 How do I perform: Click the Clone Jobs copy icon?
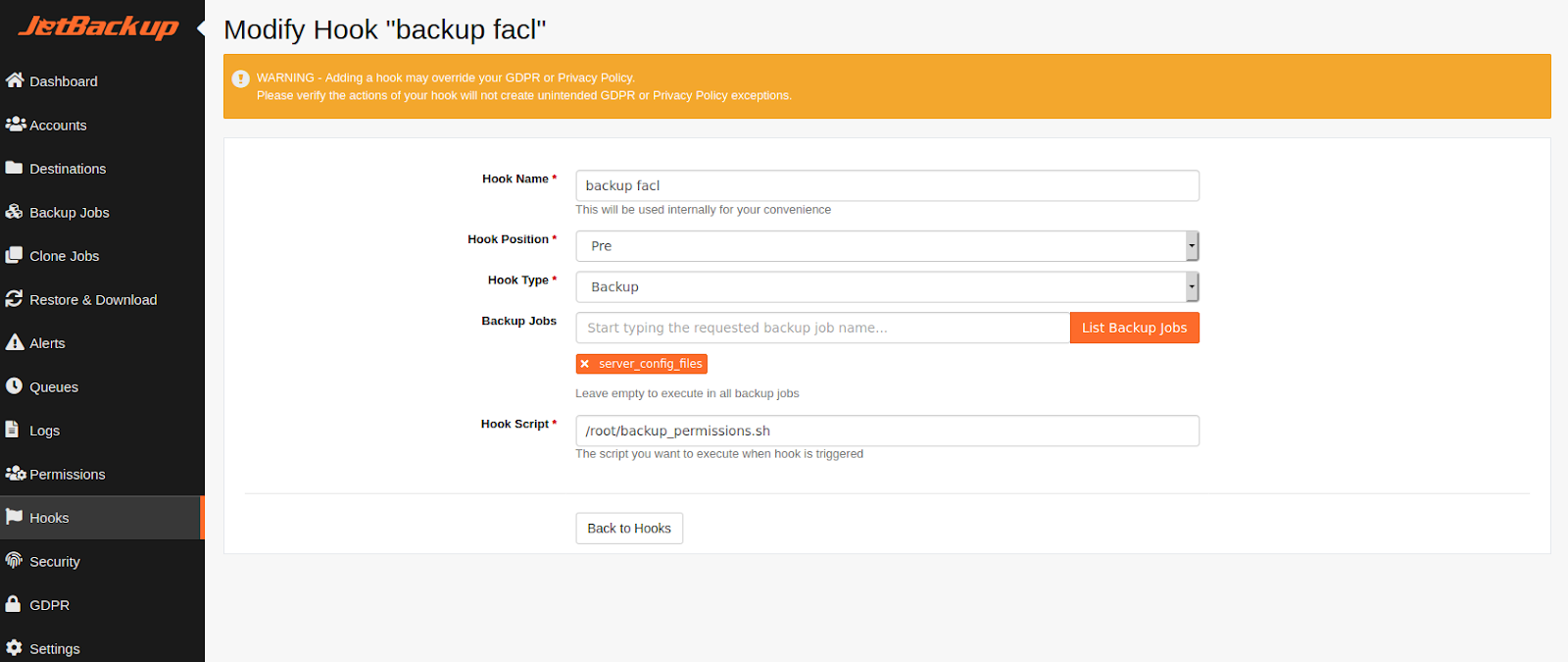click(14, 255)
